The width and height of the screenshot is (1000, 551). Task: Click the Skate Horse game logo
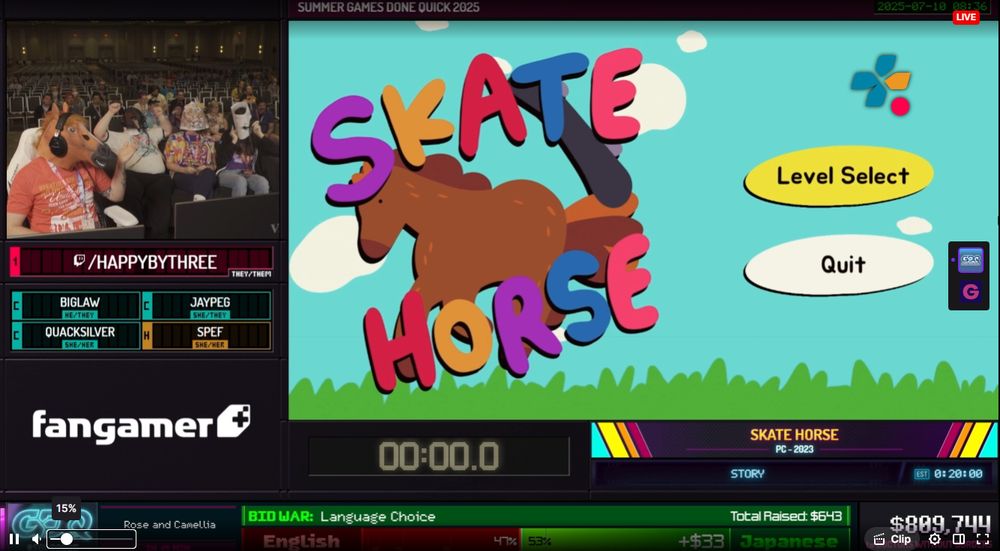tap(485, 220)
